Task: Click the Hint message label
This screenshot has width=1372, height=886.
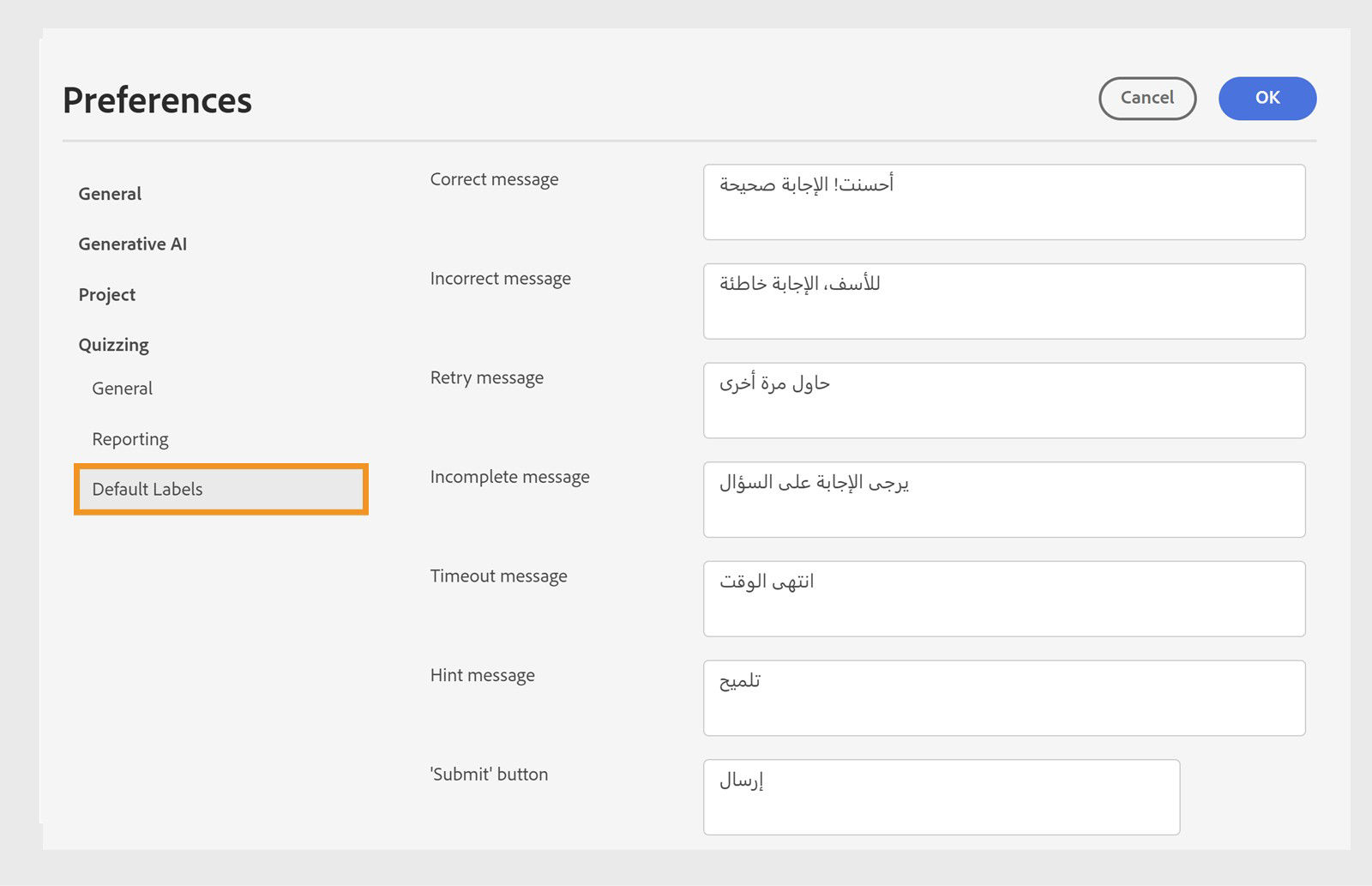Action: coord(482,675)
